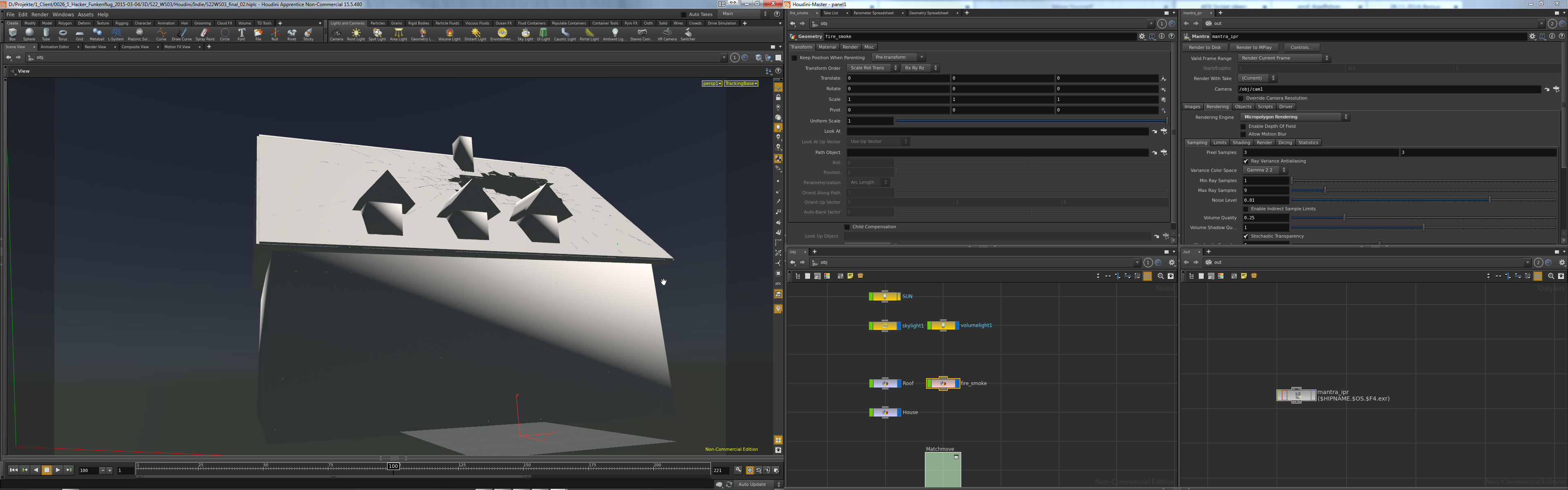Jump to the first frame
The height and width of the screenshot is (490, 1568).
[x=13, y=470]
